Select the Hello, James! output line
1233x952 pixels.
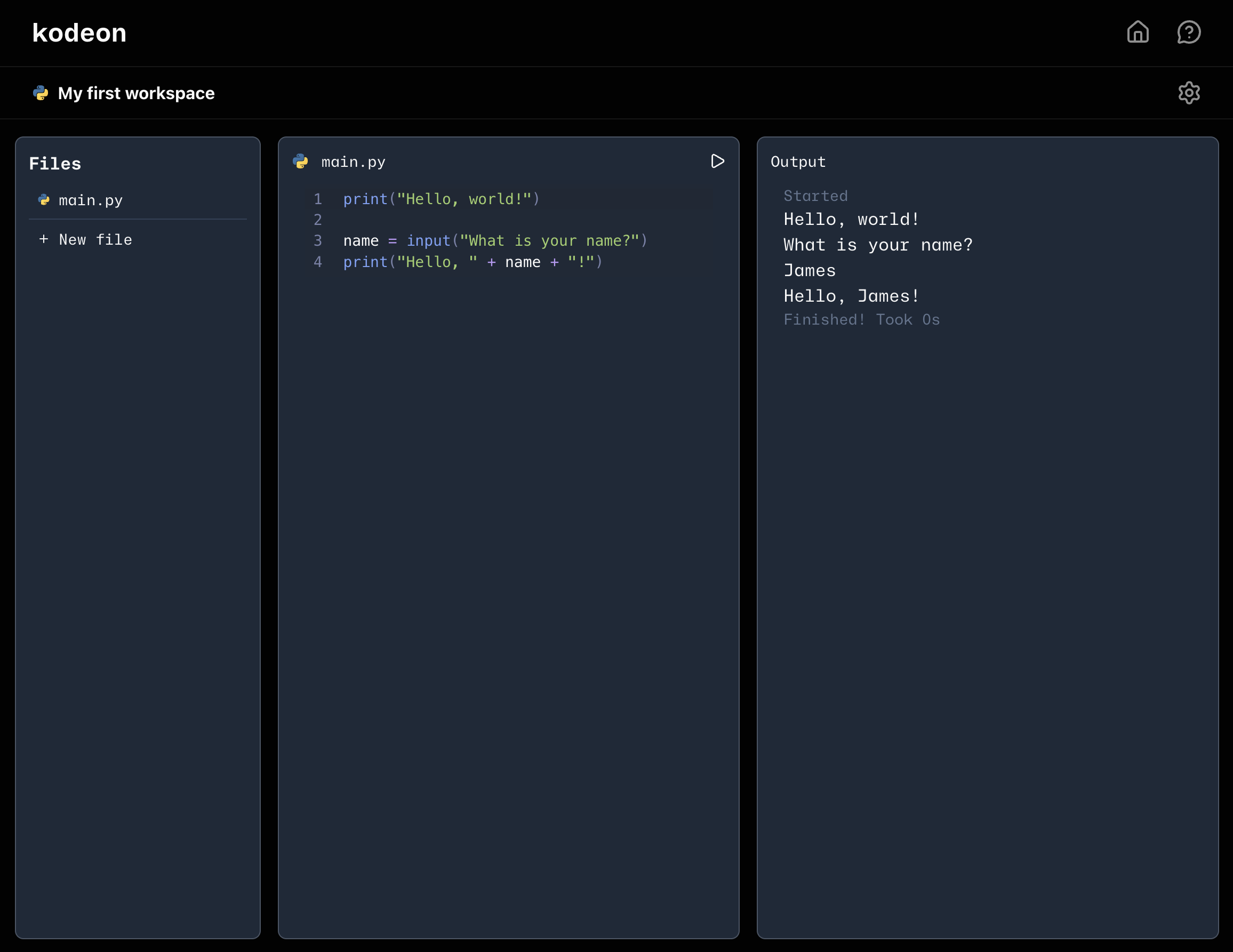(850, 295)
